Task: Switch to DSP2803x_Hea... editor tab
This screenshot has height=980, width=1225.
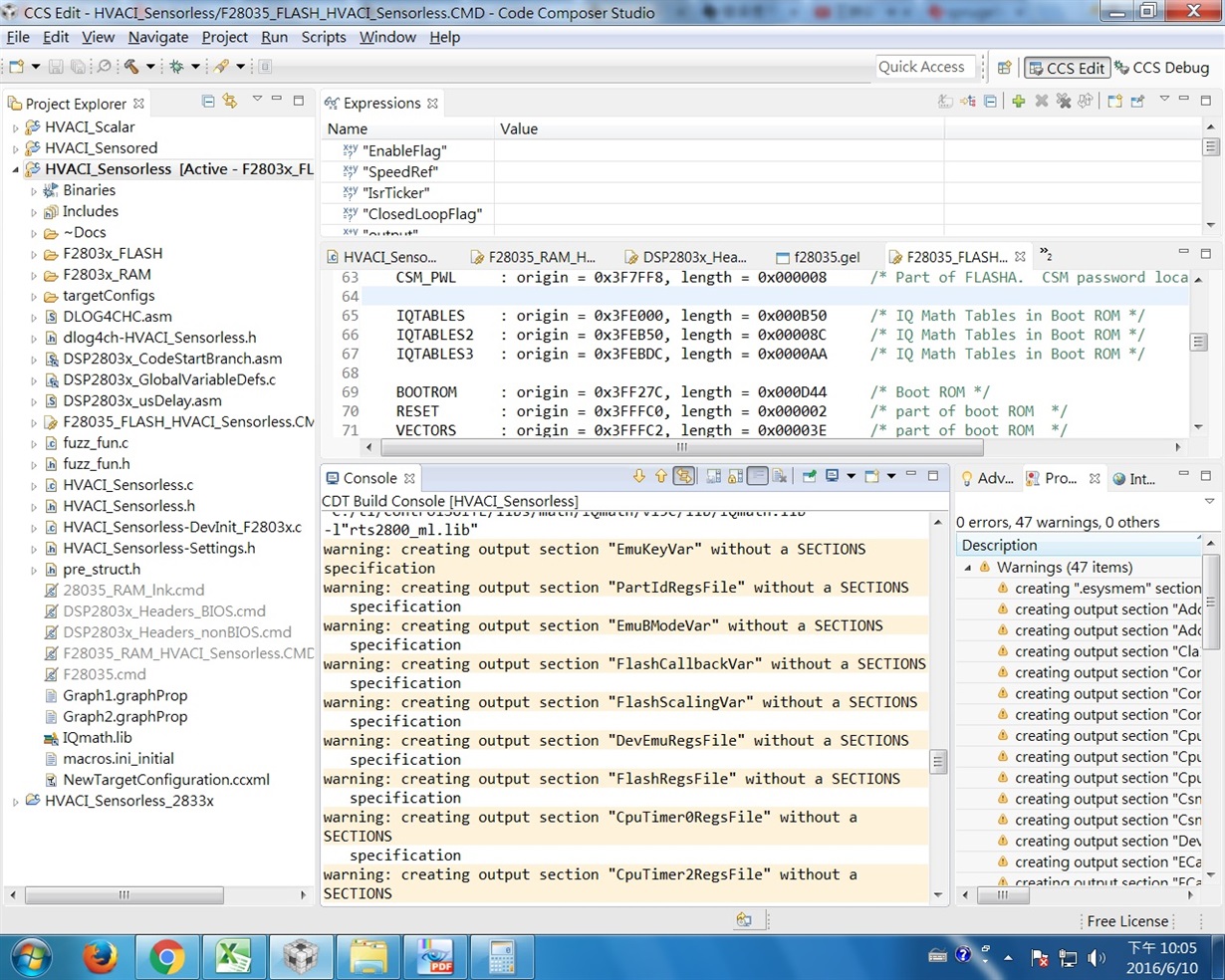Action: pos(684,257)
